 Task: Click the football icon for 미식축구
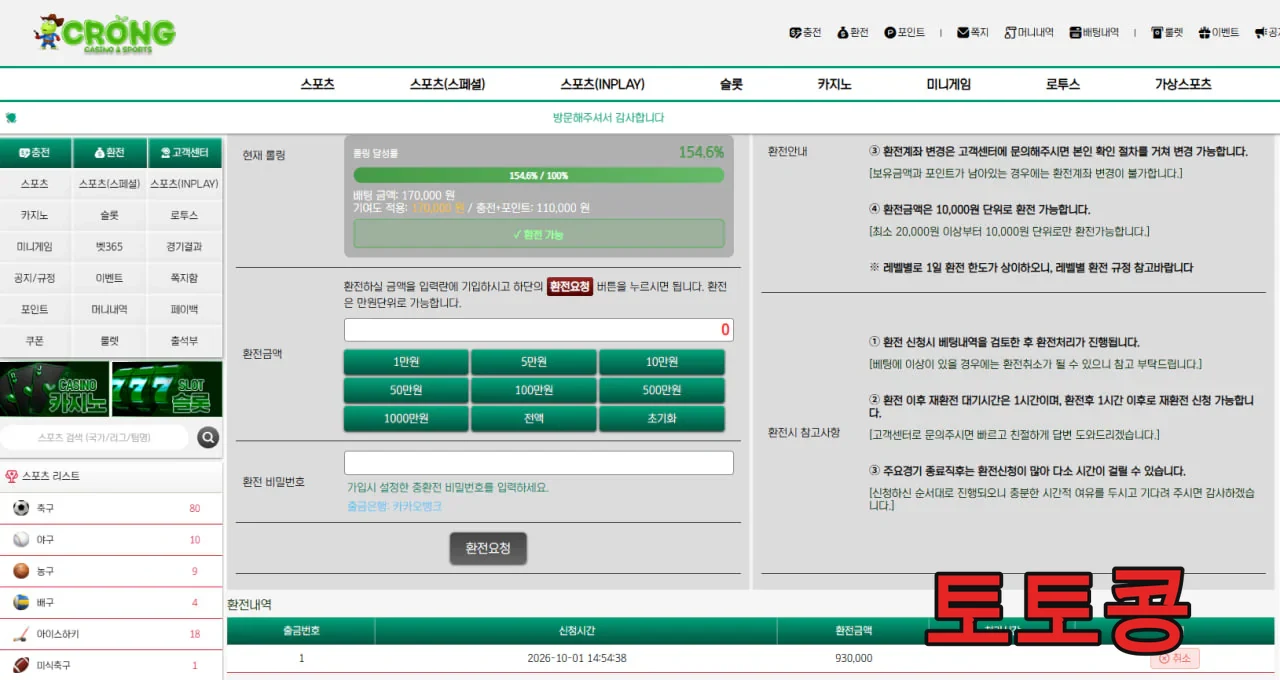click(x=21, y=665)
